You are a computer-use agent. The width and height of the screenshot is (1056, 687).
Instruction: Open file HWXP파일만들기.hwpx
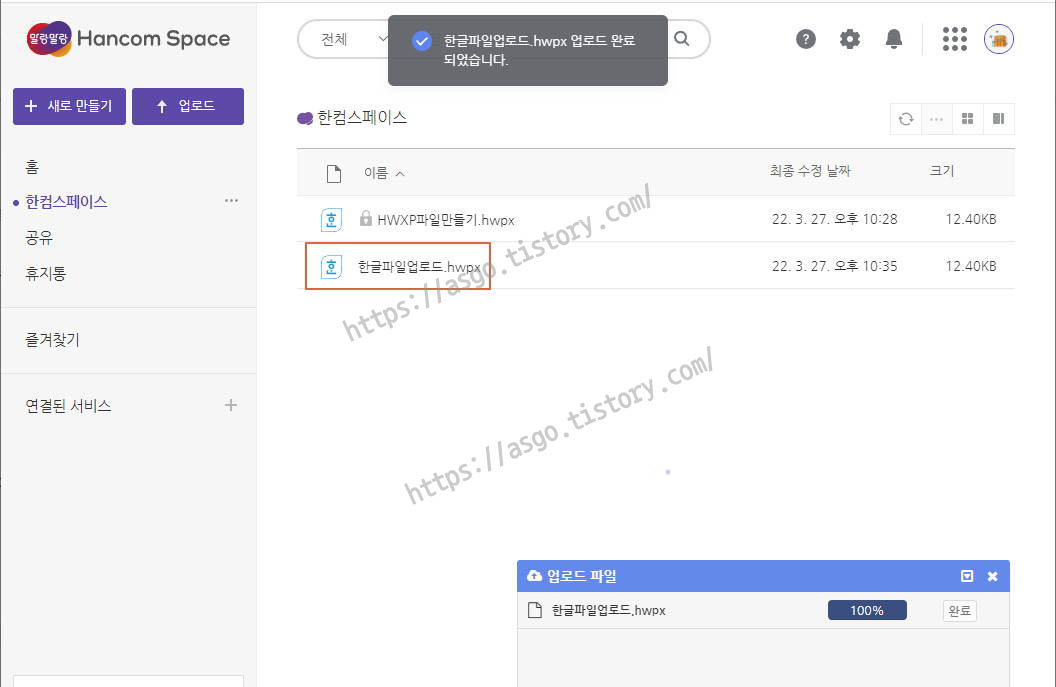pos(446,220)
